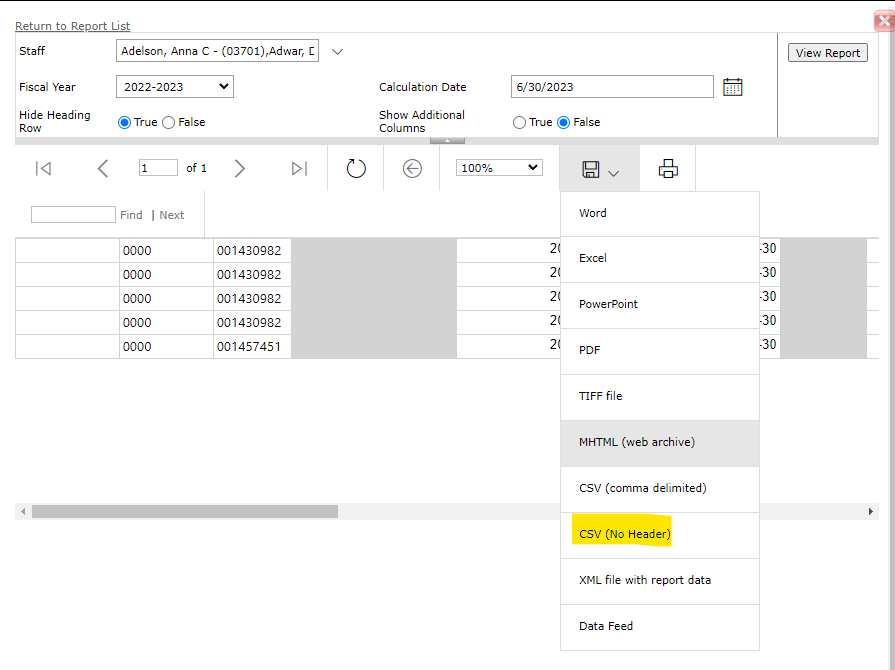Image resolution: width=895 pixels, height=670 pixels.
Task: Export as CSV (No Header)
Action: click(624, 534)
